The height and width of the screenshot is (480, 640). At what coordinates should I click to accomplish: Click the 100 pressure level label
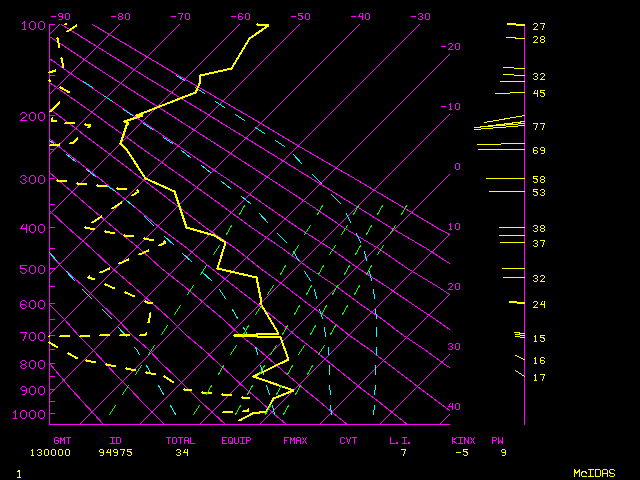click(x=33, y=25)
